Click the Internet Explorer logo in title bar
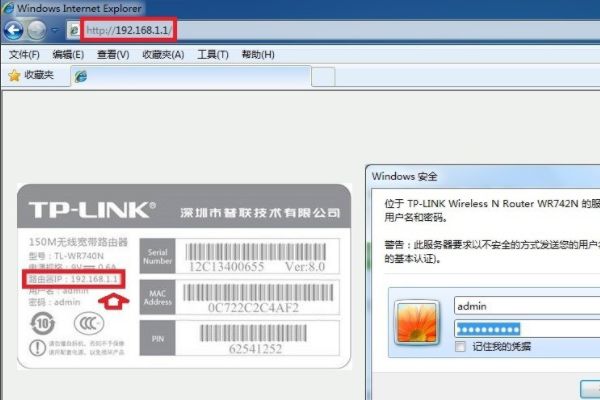This screenshot has height=400, width=600. 9,8
